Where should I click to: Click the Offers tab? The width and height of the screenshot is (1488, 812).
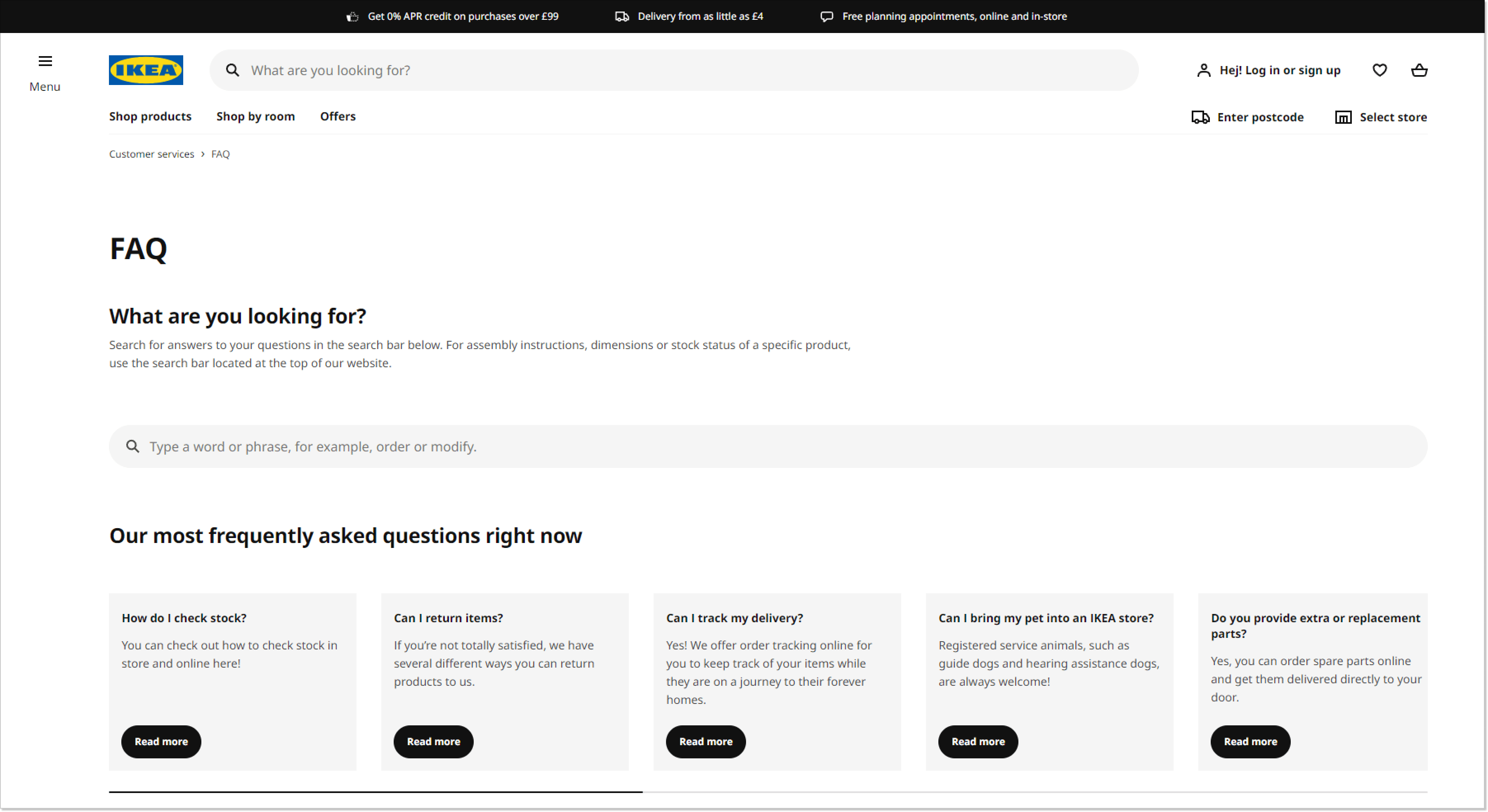coord(338,116)
